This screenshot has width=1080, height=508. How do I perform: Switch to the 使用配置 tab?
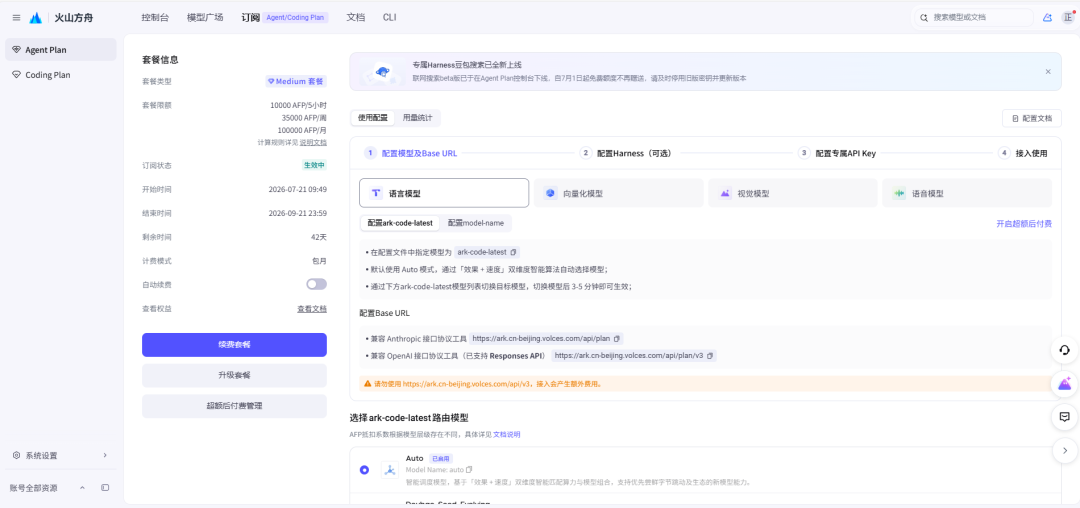tap(373, 118)
